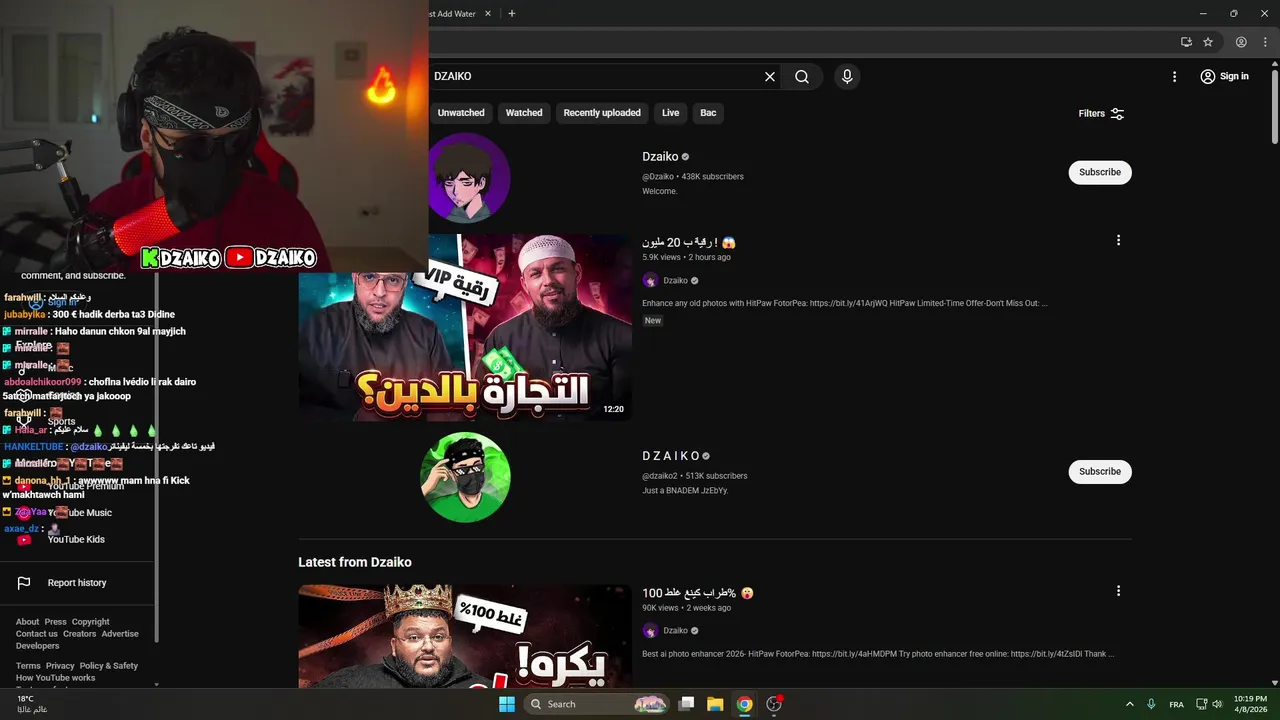
Task: Subscribe to D Z A I K O 513K channel
Action: coord(1100,471)
